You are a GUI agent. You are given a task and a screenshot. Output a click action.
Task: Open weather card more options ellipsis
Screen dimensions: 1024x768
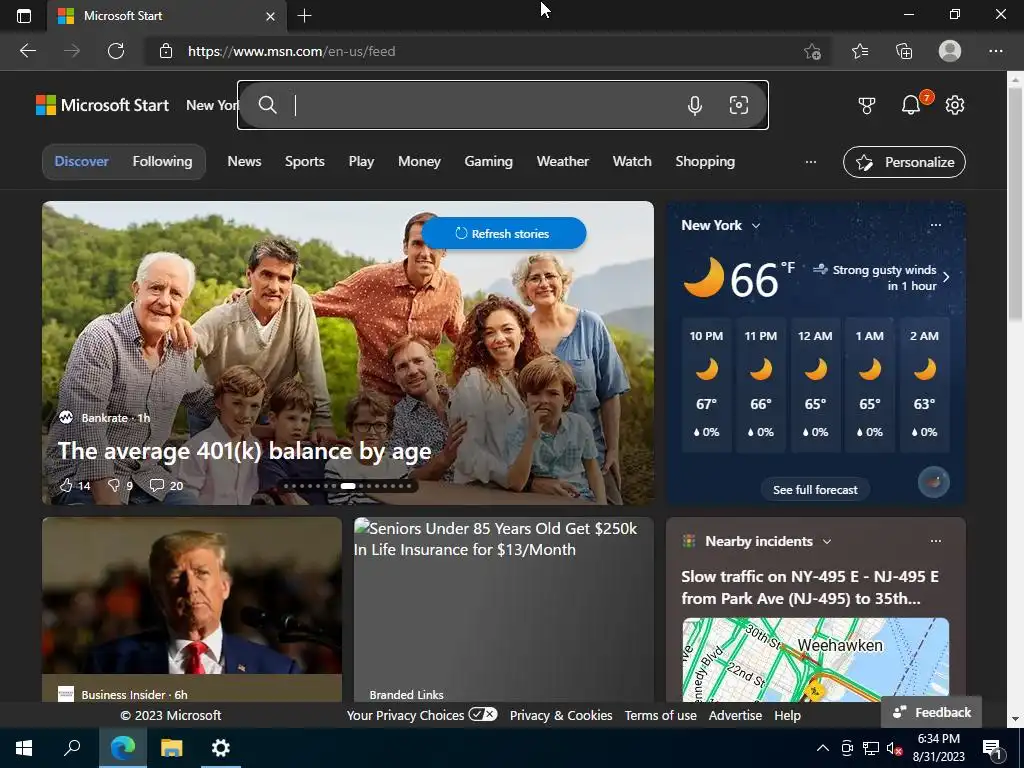(935, 225)
